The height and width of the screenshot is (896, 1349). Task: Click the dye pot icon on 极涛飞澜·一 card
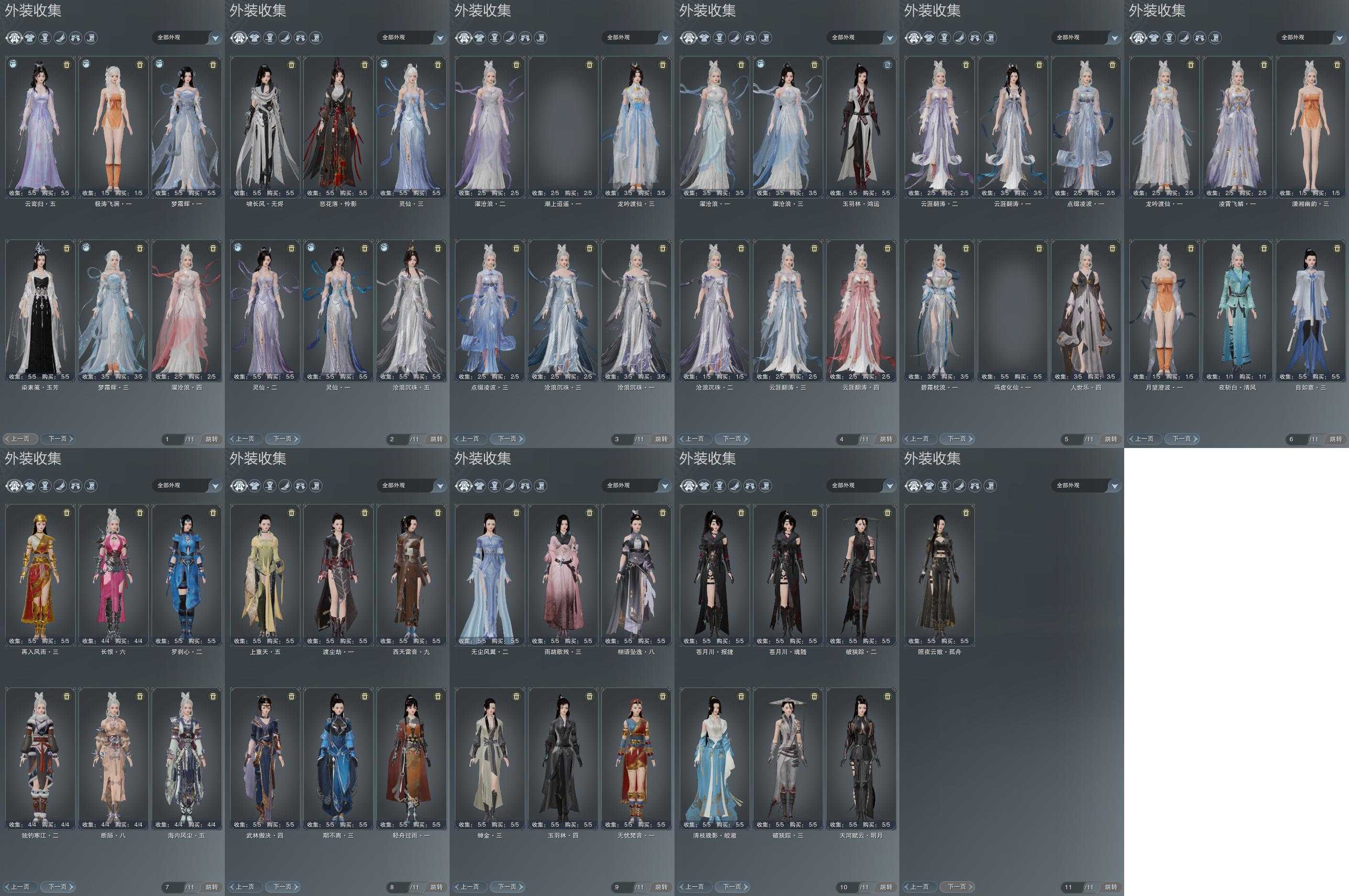(86, 64)
